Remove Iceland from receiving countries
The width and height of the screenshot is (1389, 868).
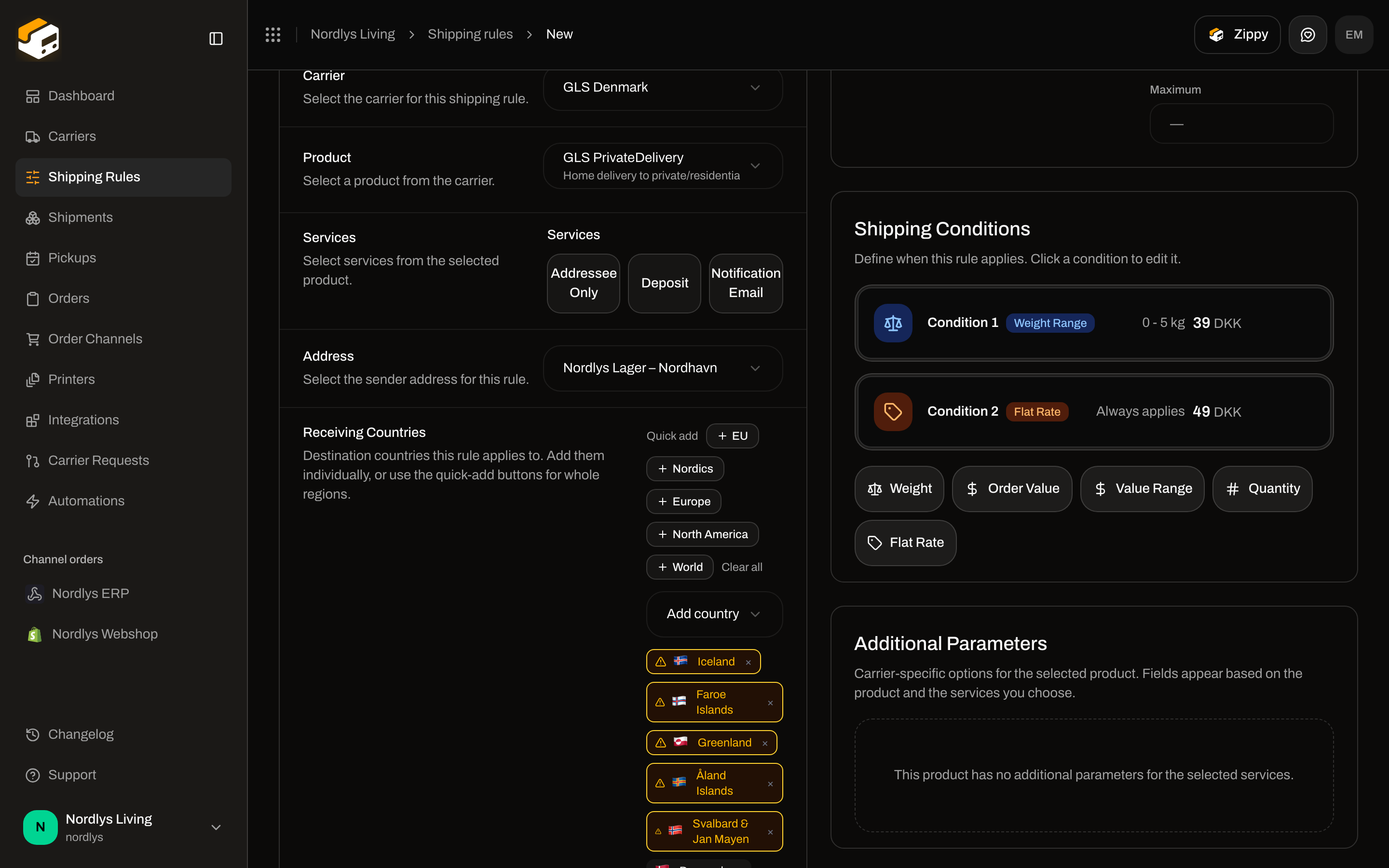pos(749,662)
